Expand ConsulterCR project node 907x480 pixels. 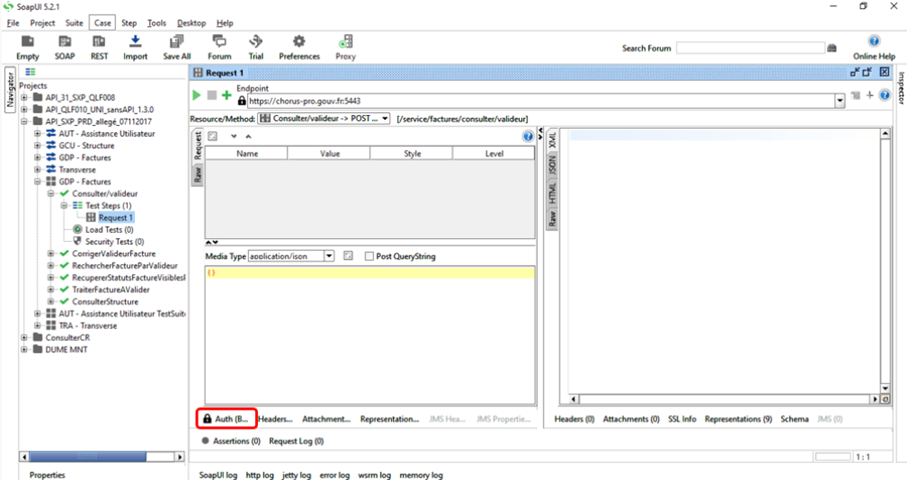[24, 337]
